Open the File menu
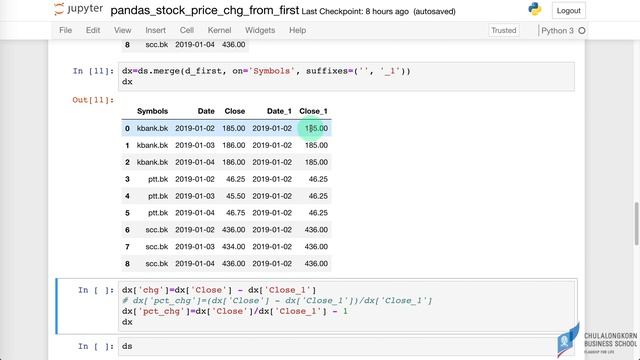This screenshot has height=360, width=640. coord(65,30)
